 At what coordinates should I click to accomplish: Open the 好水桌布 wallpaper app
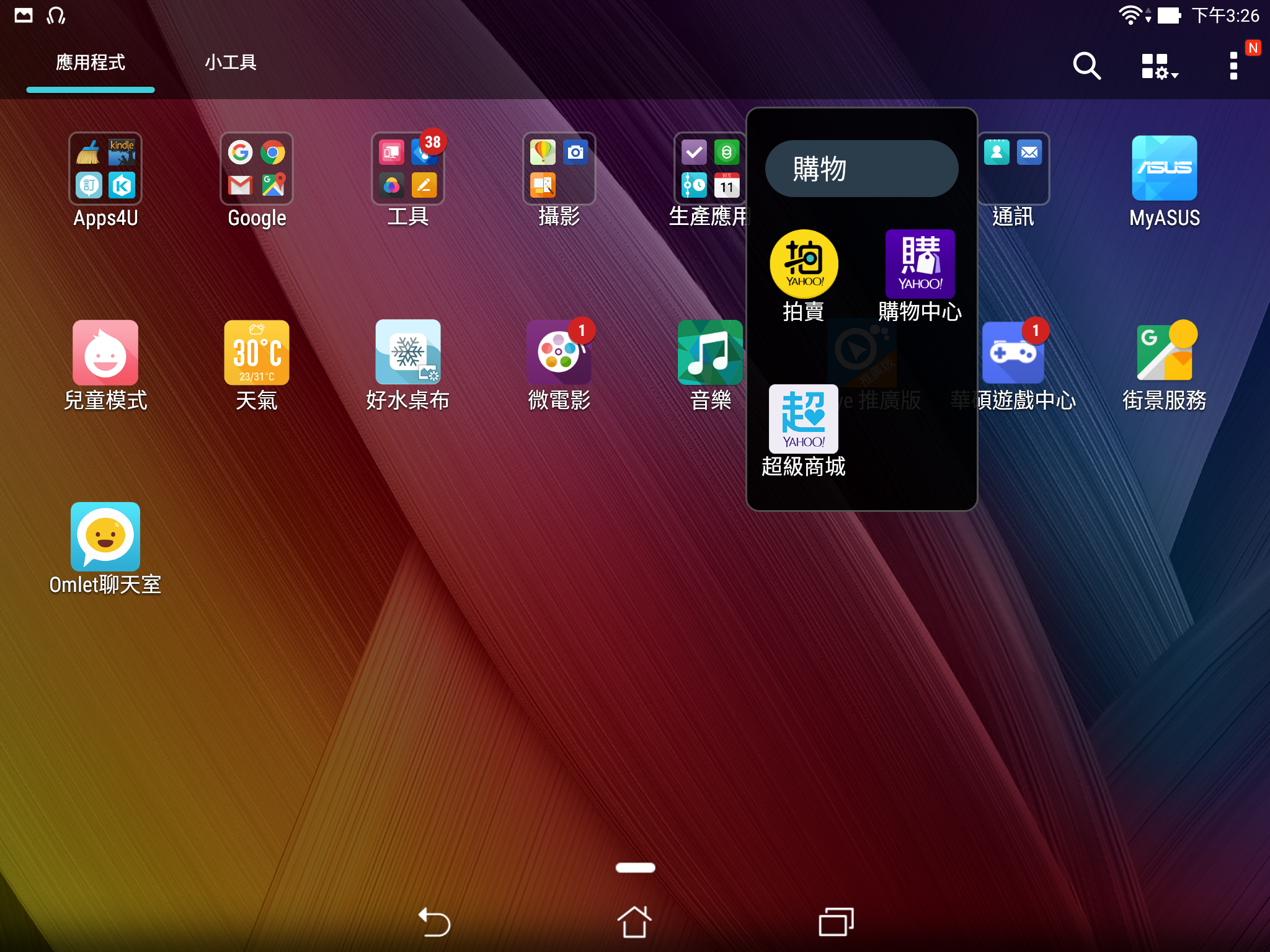(407, 352)
